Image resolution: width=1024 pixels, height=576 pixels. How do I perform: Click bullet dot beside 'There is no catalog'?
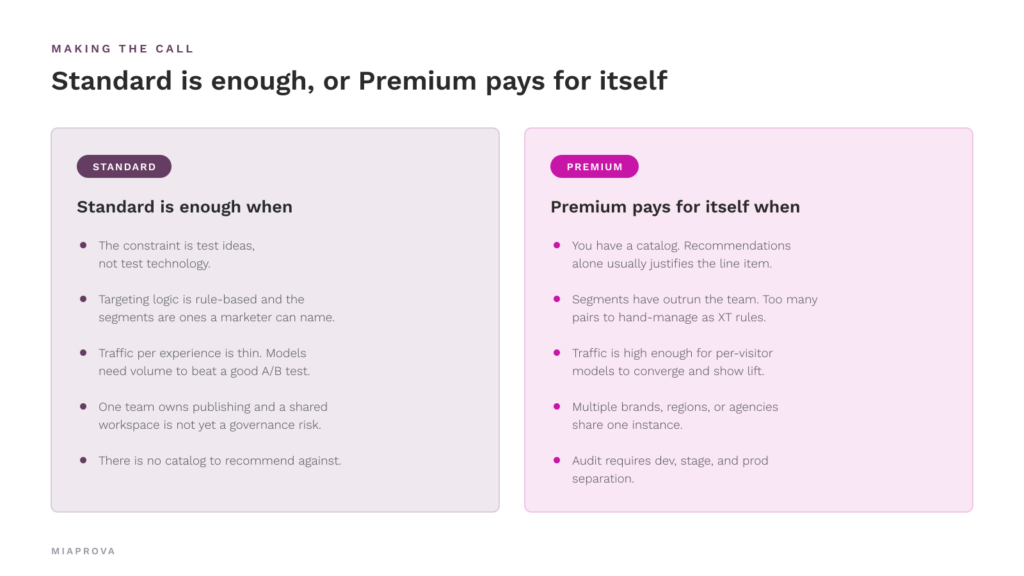(83, 460)
